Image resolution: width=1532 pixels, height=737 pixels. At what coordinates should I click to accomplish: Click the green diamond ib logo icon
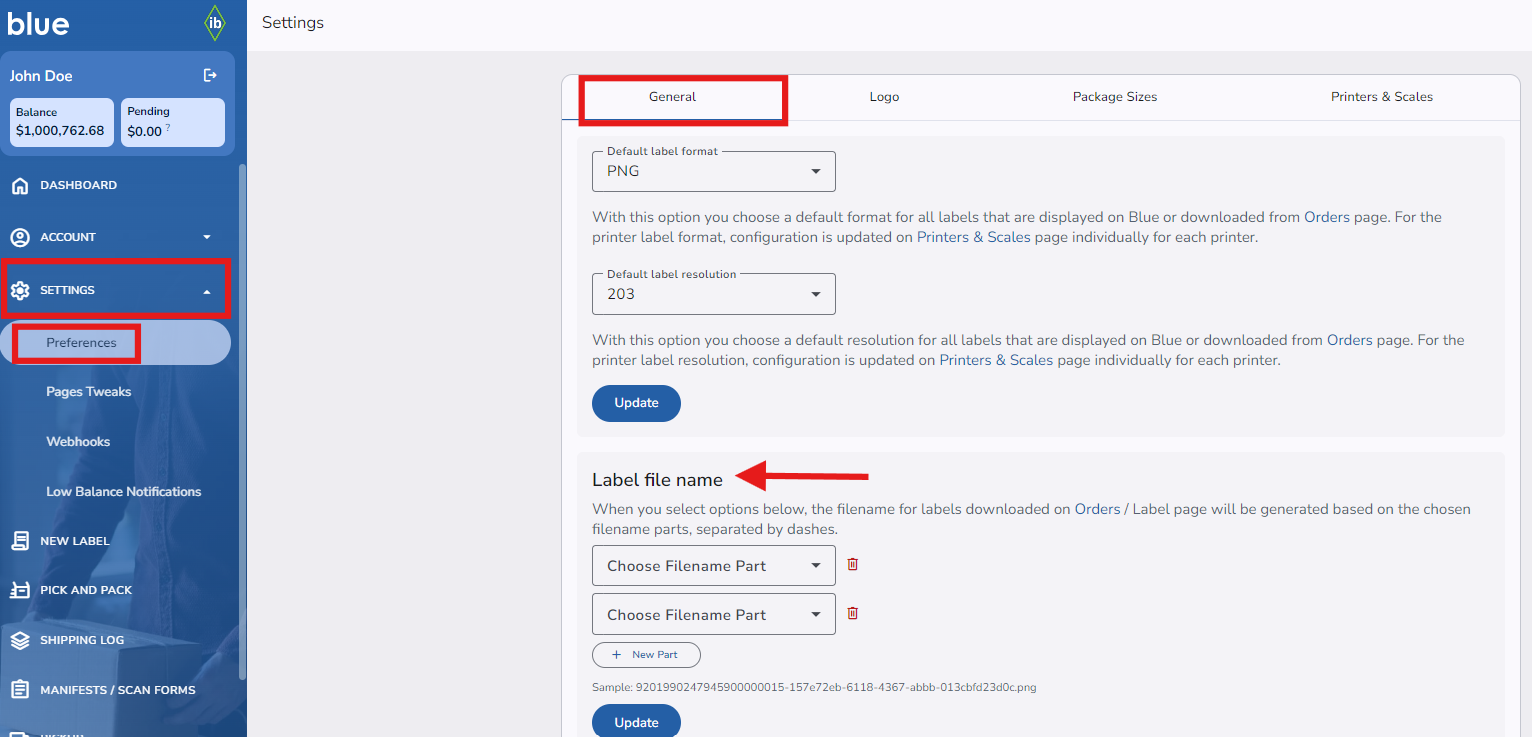tap(214, 23)
